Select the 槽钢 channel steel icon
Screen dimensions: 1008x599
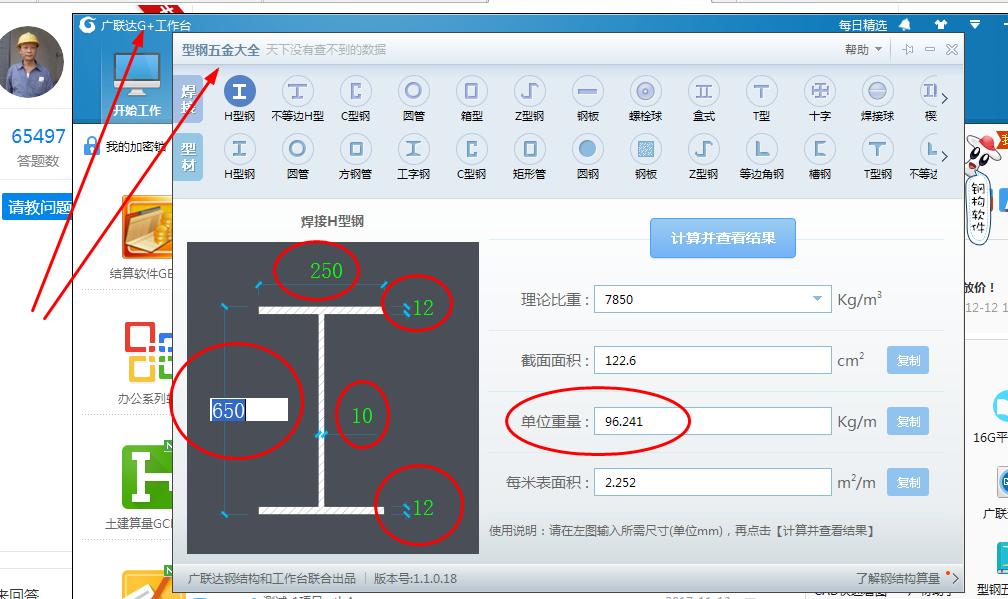820,149
